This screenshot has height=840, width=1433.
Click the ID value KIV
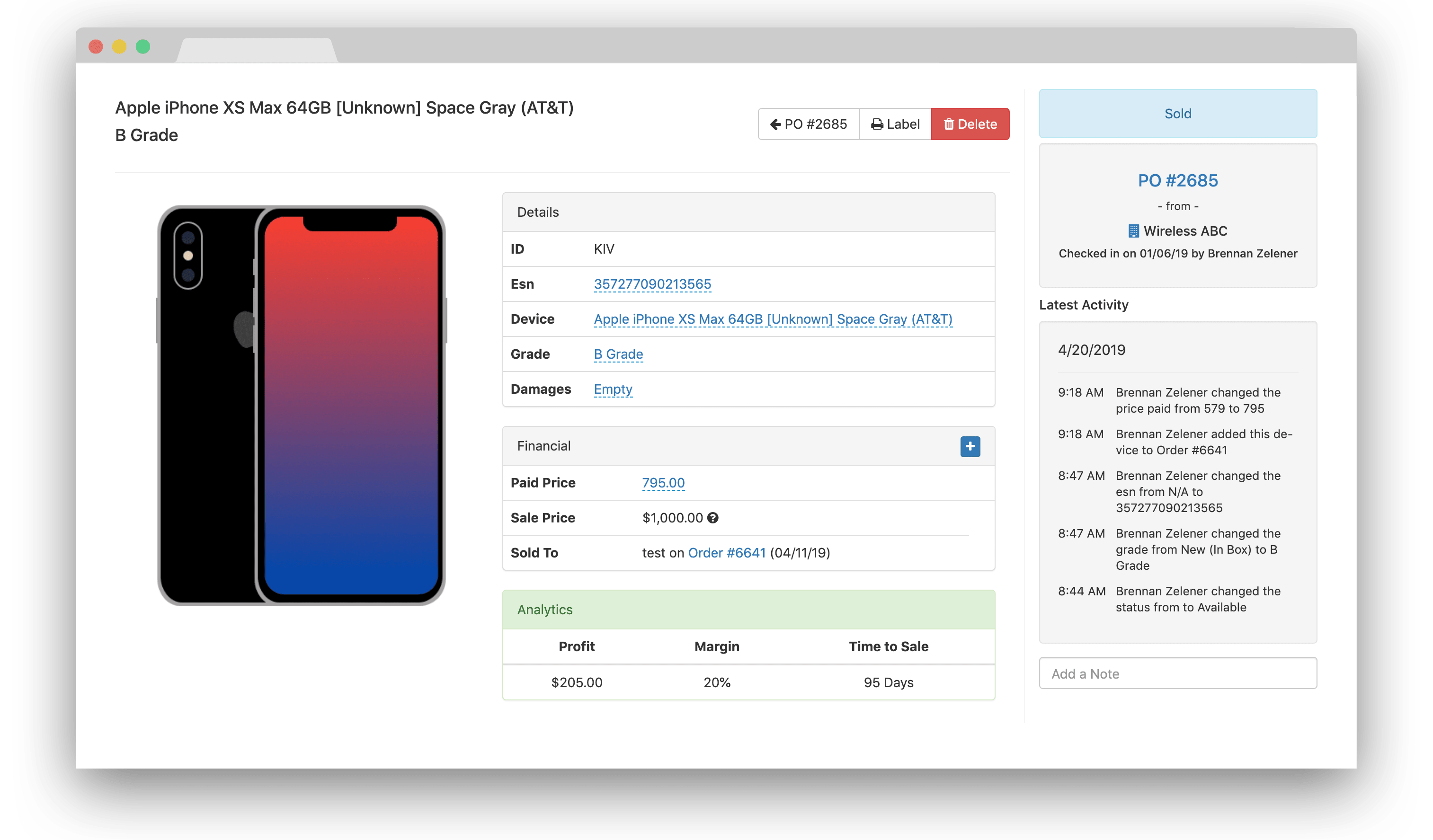point(604,249)
